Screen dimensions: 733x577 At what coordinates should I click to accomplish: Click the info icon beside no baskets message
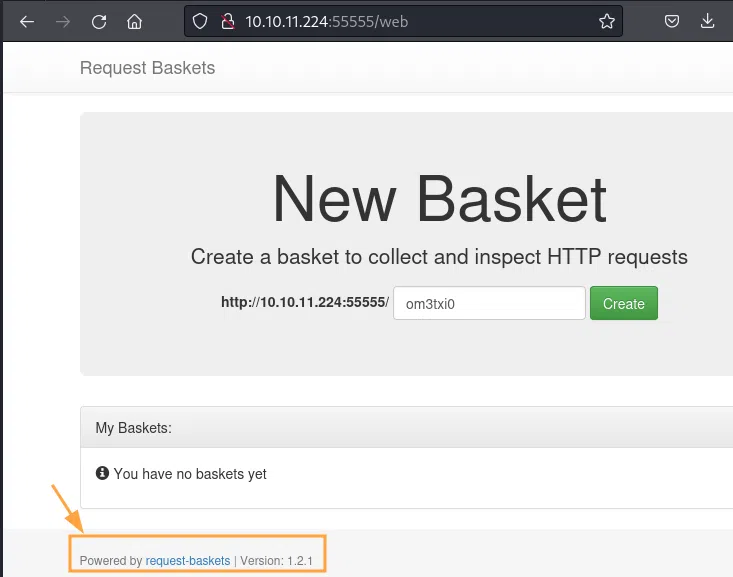tap(101, 474)
